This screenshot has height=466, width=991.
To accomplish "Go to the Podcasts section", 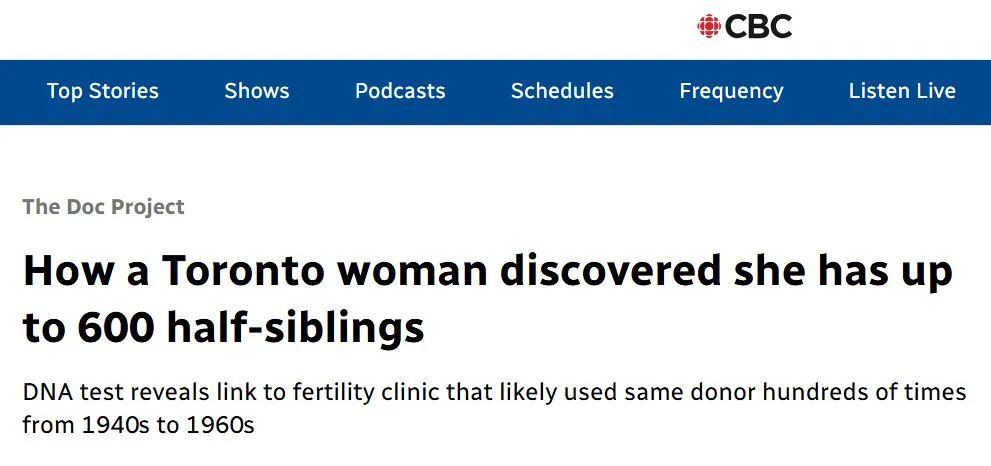I will tap(400, 91).
